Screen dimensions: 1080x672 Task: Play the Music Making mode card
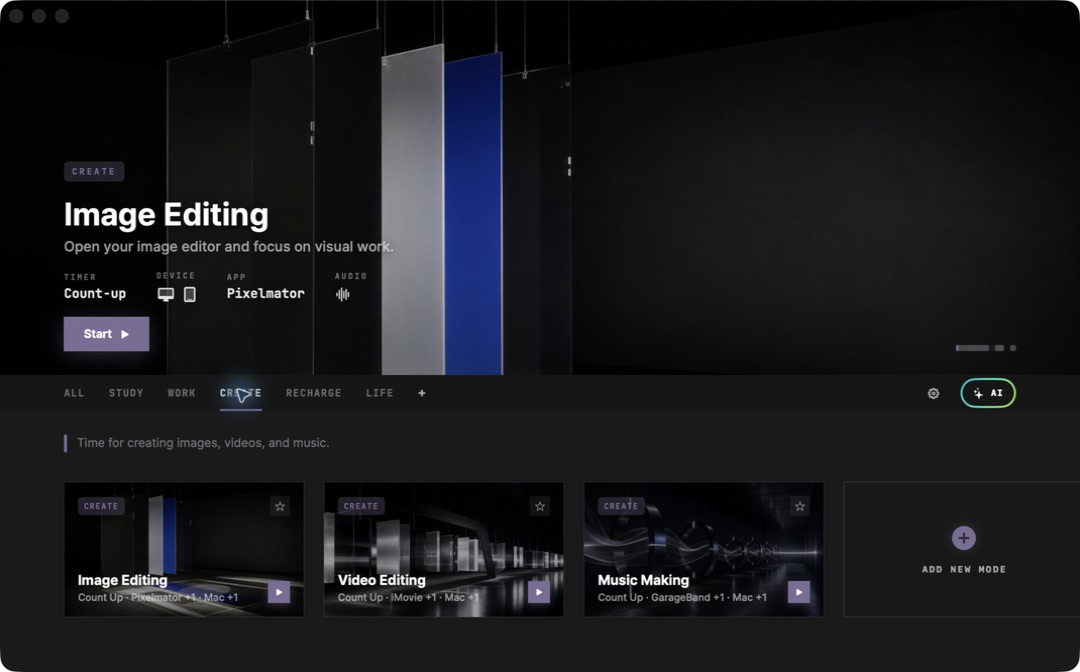[799, 592]
